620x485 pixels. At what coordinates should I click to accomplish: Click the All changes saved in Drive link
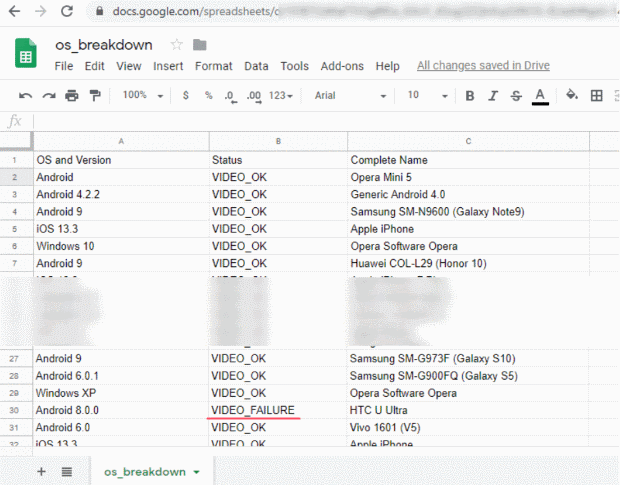483,66
